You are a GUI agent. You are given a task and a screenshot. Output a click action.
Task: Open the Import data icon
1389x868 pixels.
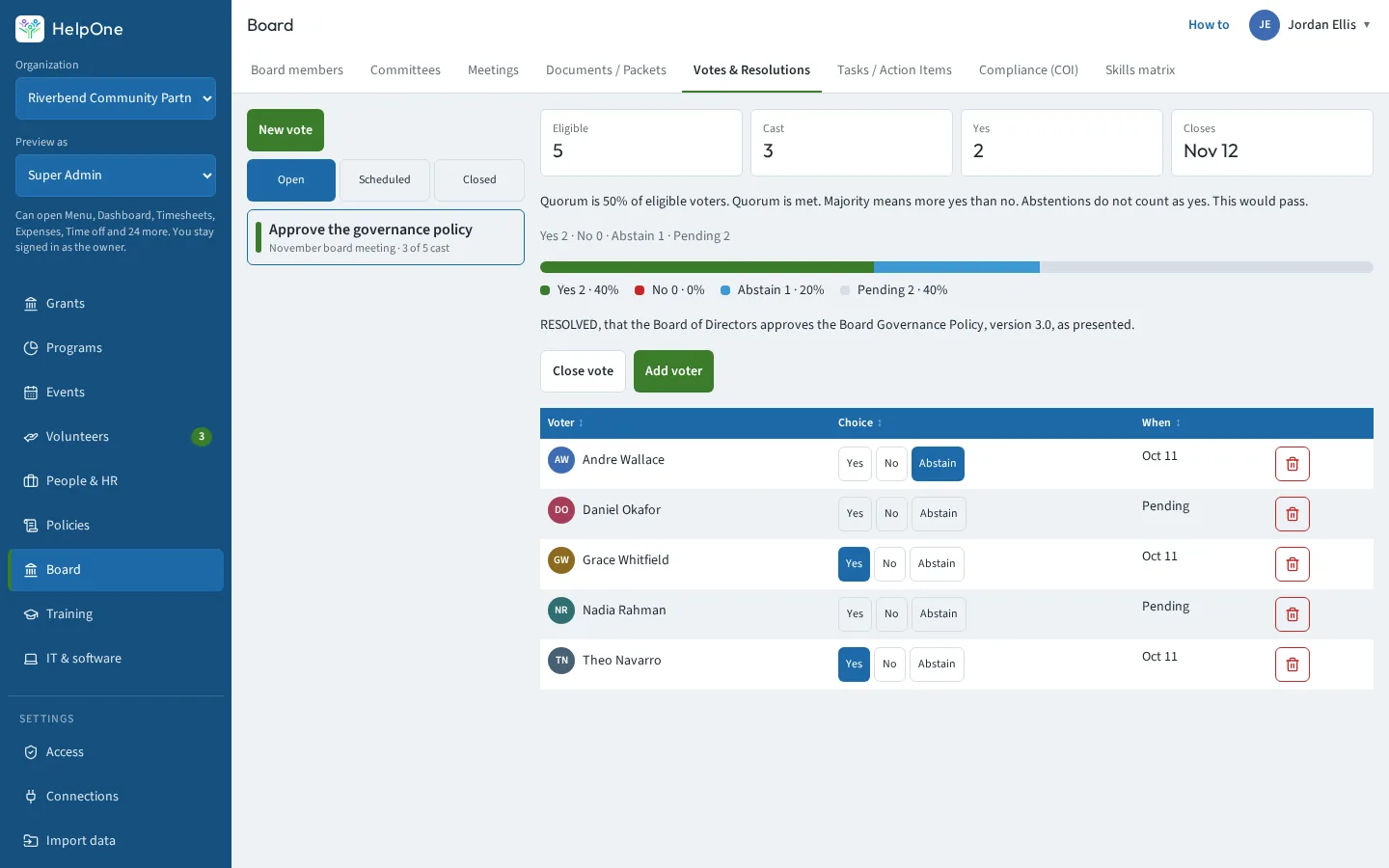(31, 841)
